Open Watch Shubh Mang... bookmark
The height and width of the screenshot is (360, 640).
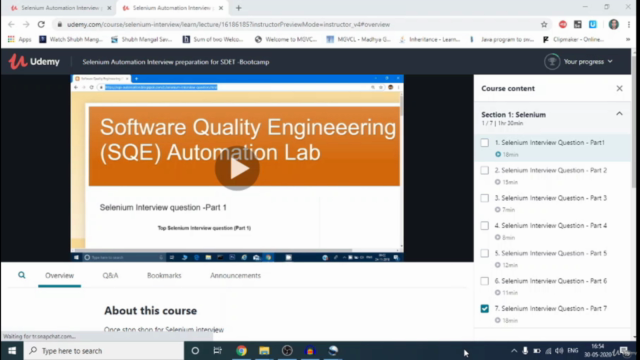point(71,39)
